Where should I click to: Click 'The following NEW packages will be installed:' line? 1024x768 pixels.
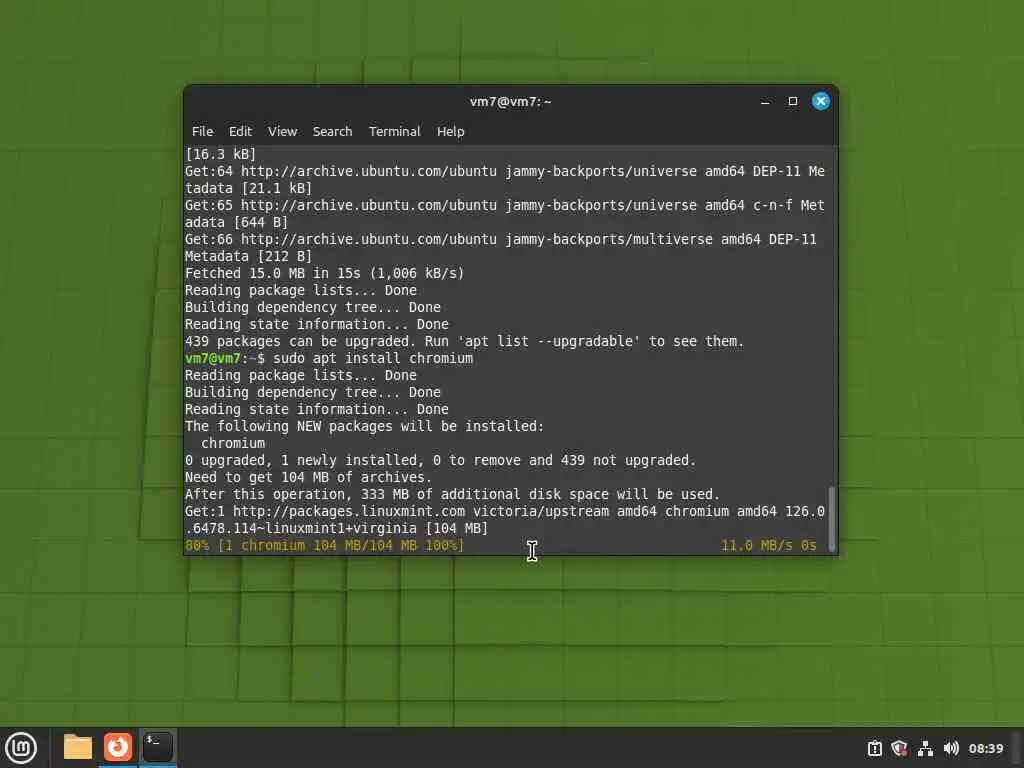pyautogui.click(x=364, y=426)
